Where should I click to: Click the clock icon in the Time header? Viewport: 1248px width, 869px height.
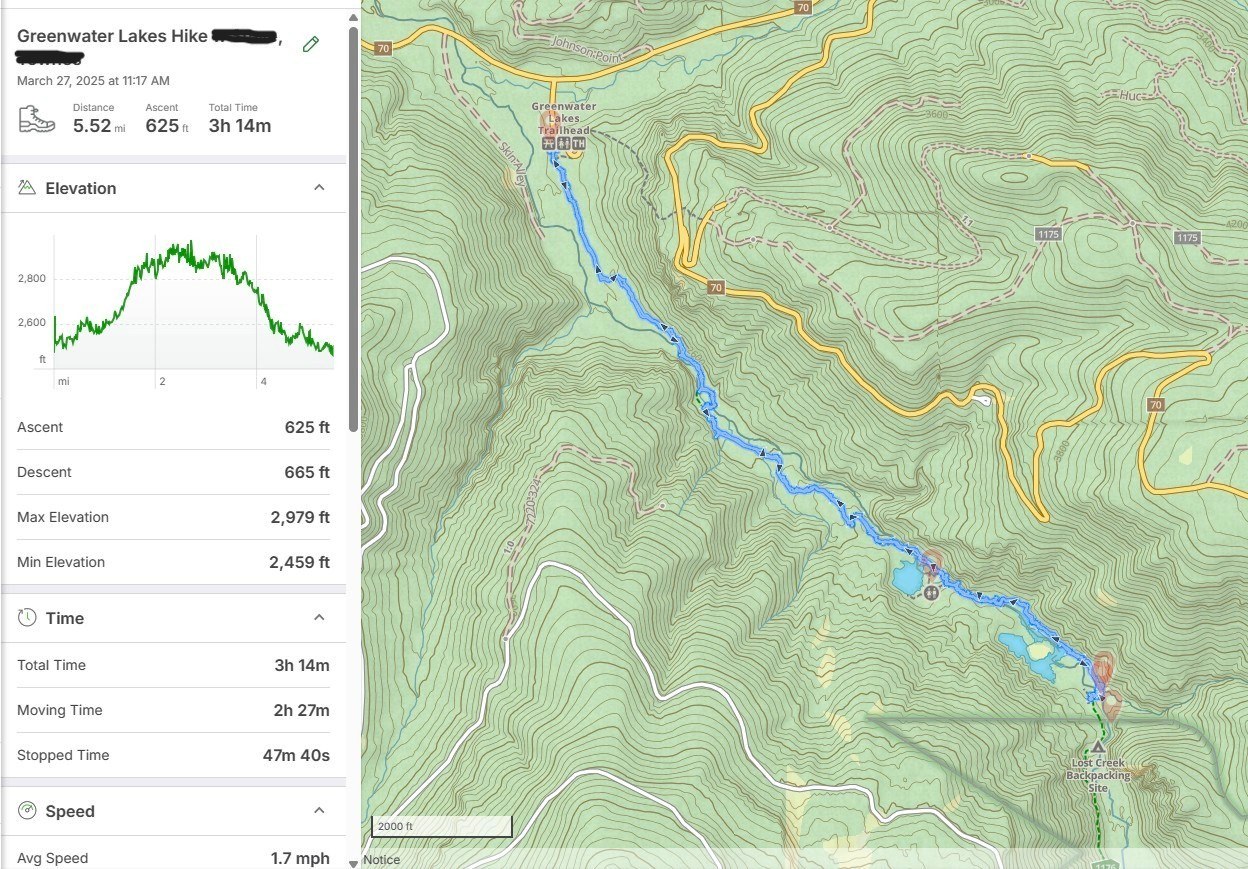point(27,618)
